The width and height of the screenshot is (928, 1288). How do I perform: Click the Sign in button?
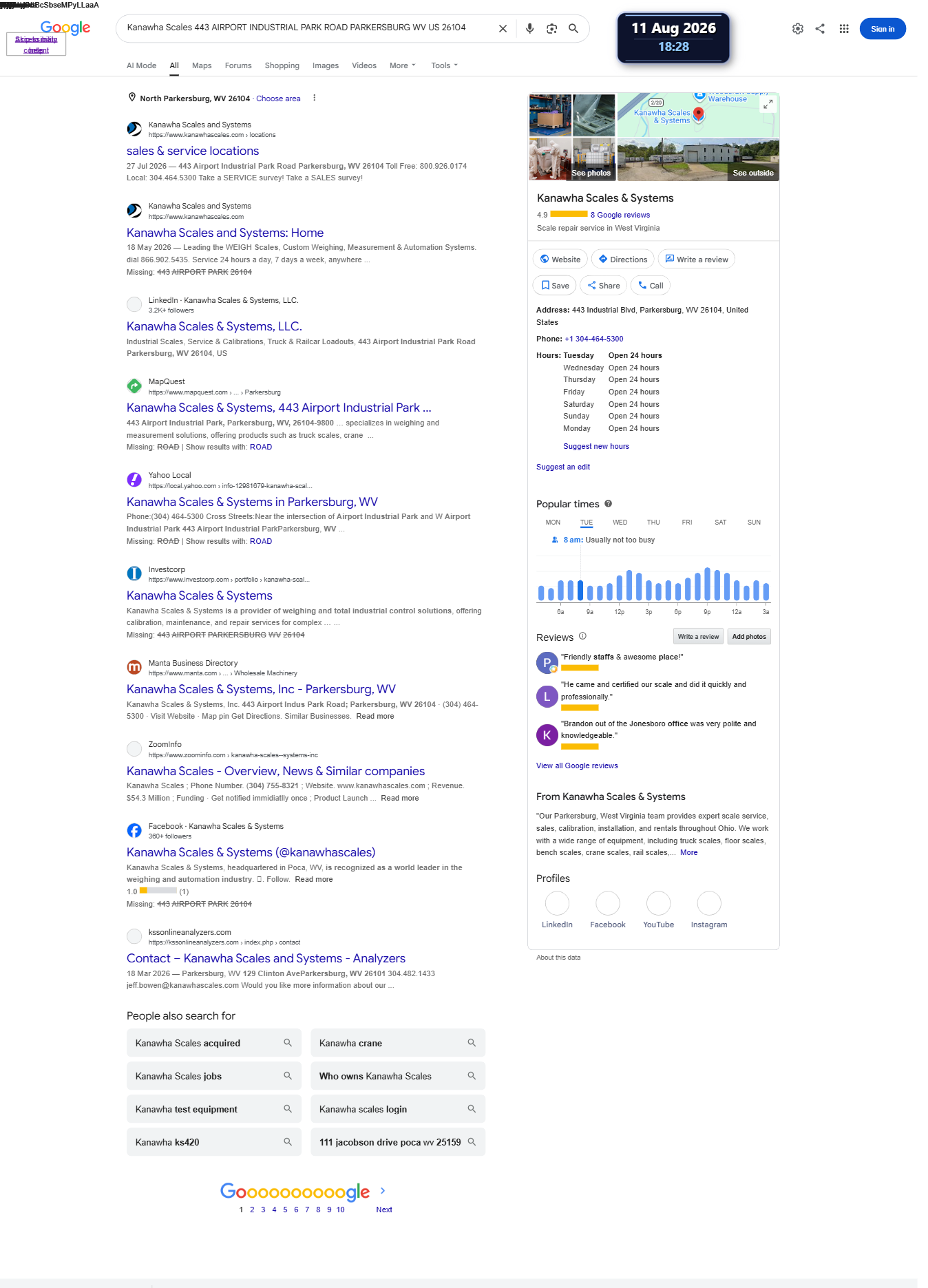(x=883, y=29)
